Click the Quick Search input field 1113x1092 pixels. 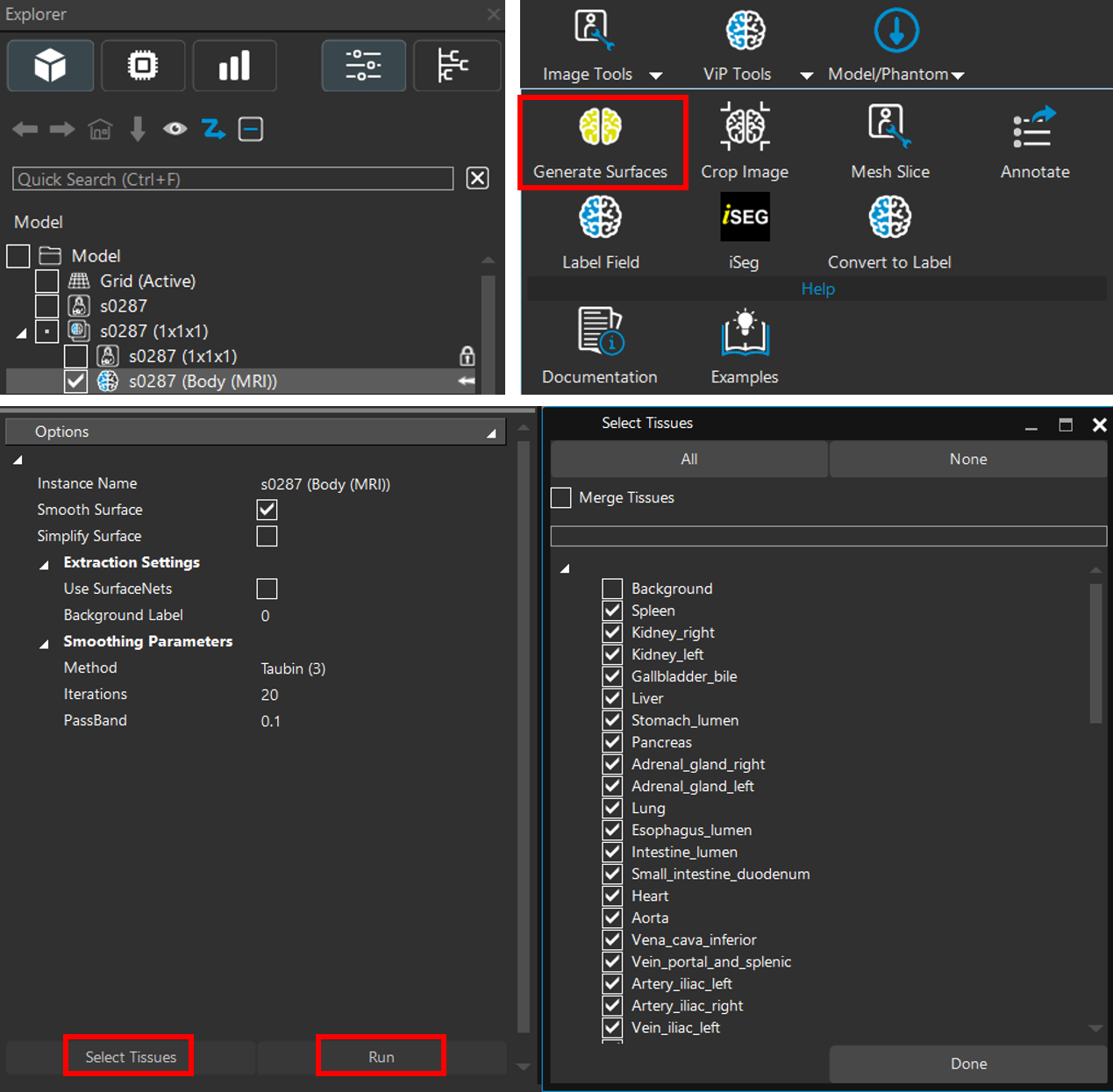tap(232, 179)
